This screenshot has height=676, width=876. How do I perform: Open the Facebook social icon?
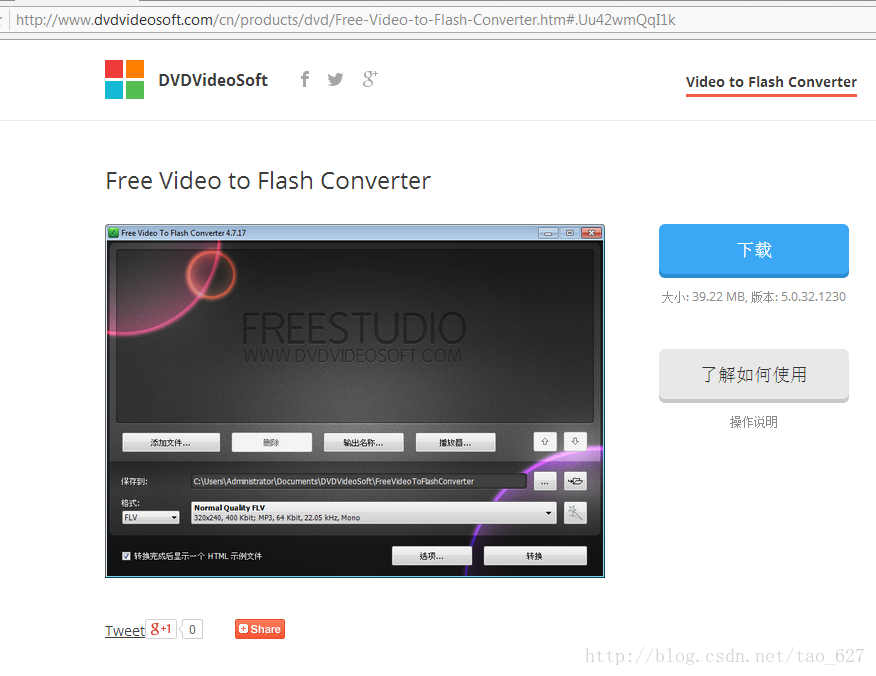pyautogui.click(x=304, y=79)
